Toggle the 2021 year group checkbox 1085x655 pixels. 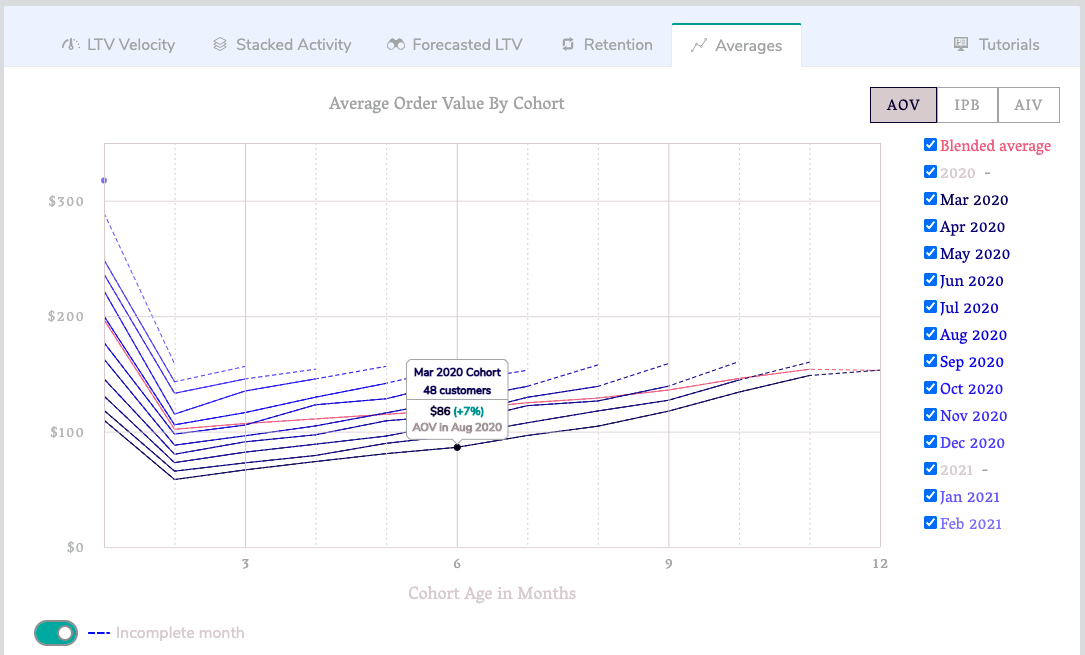click(931, 468)
